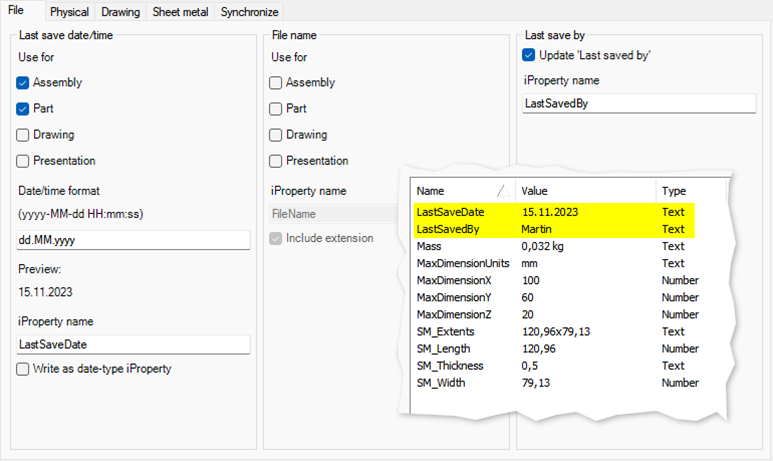Toggle Update 'Last saved by' checkbox

tap(529, 55)
